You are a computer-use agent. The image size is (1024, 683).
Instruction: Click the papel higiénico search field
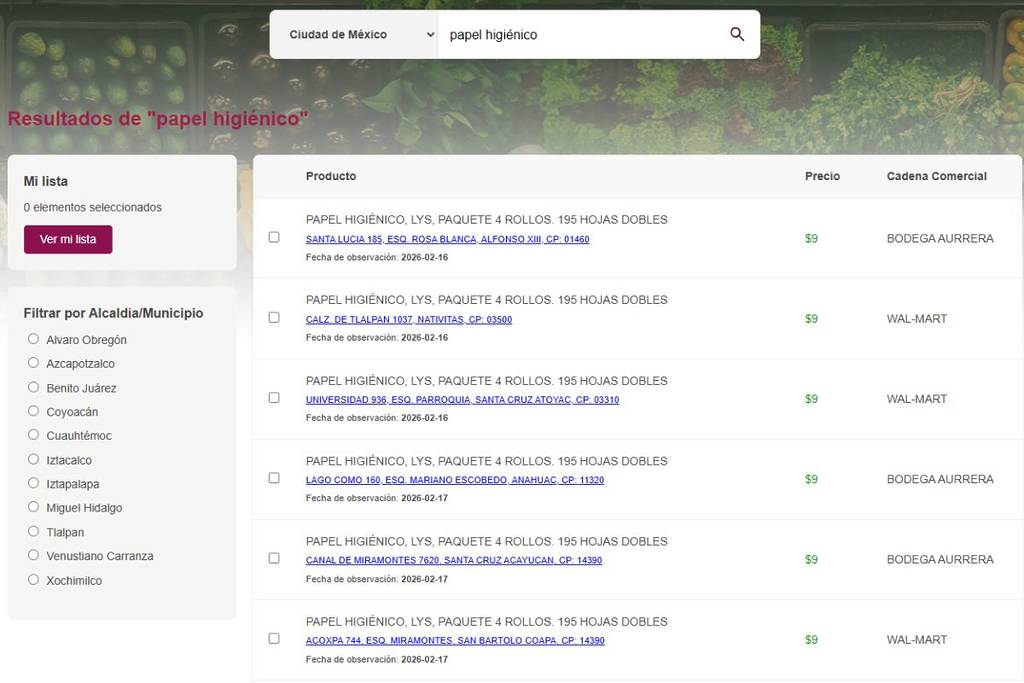tap(580, 34)
